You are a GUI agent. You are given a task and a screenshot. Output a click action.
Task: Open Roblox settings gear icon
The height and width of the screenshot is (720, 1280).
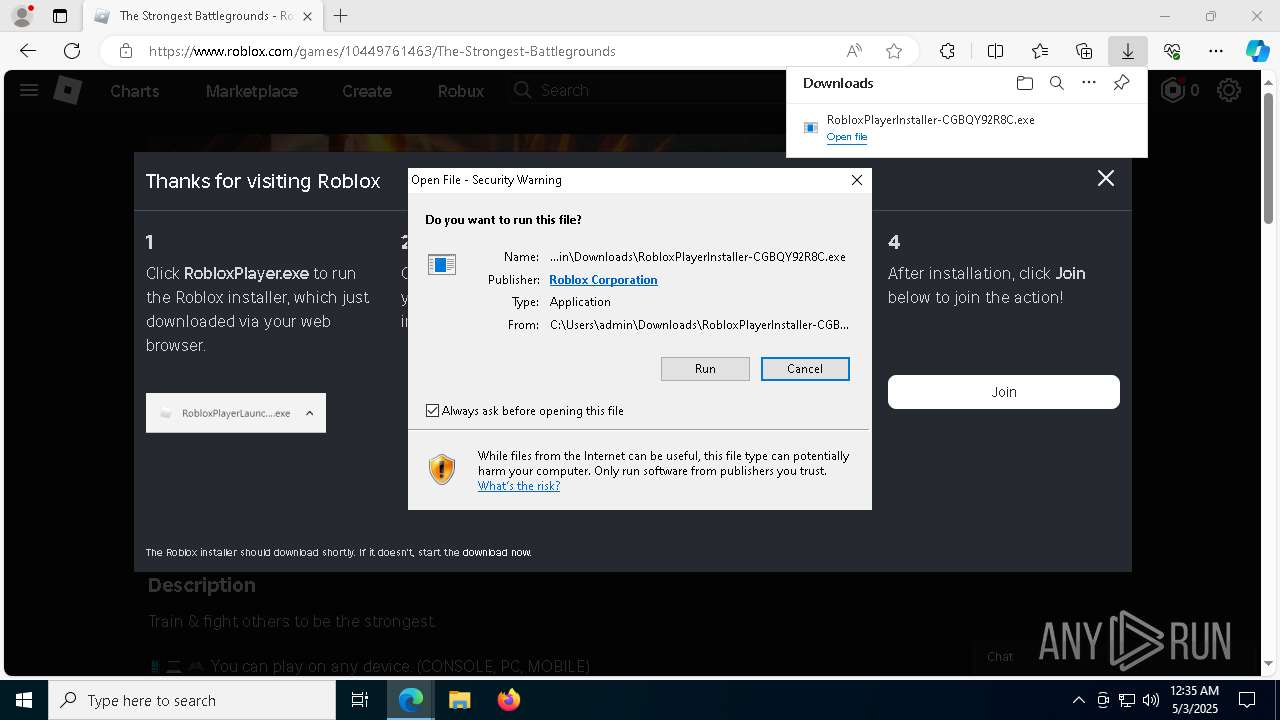1229,91
